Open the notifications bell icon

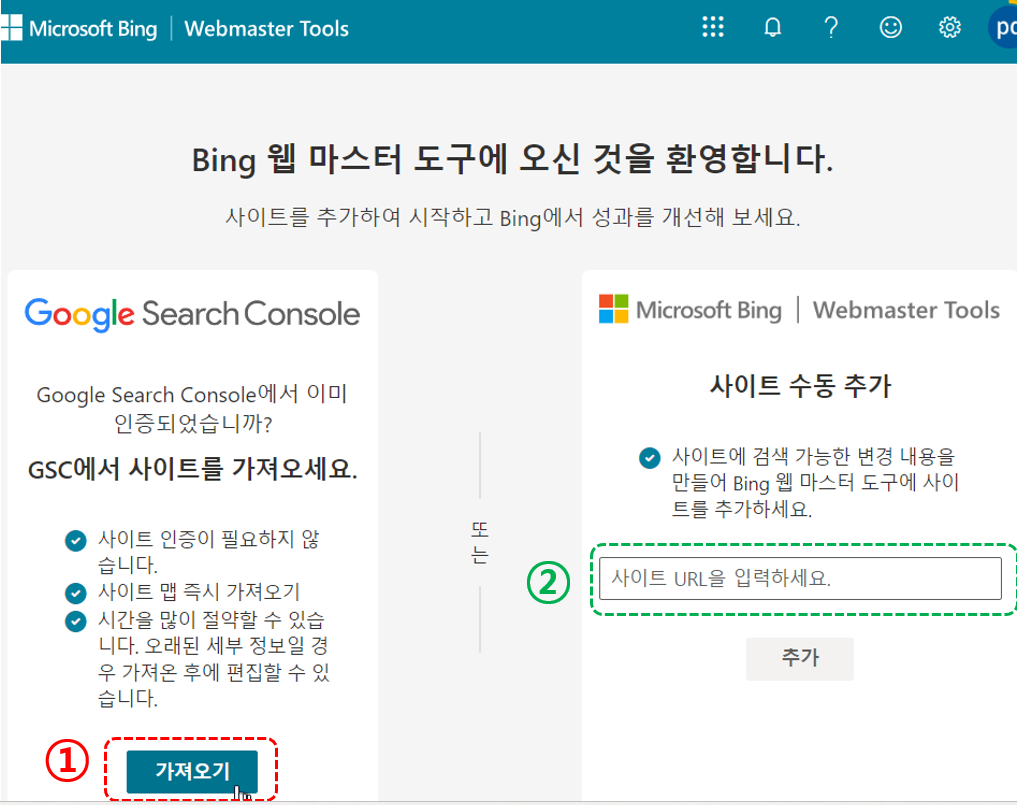click(x=772, y=27)
